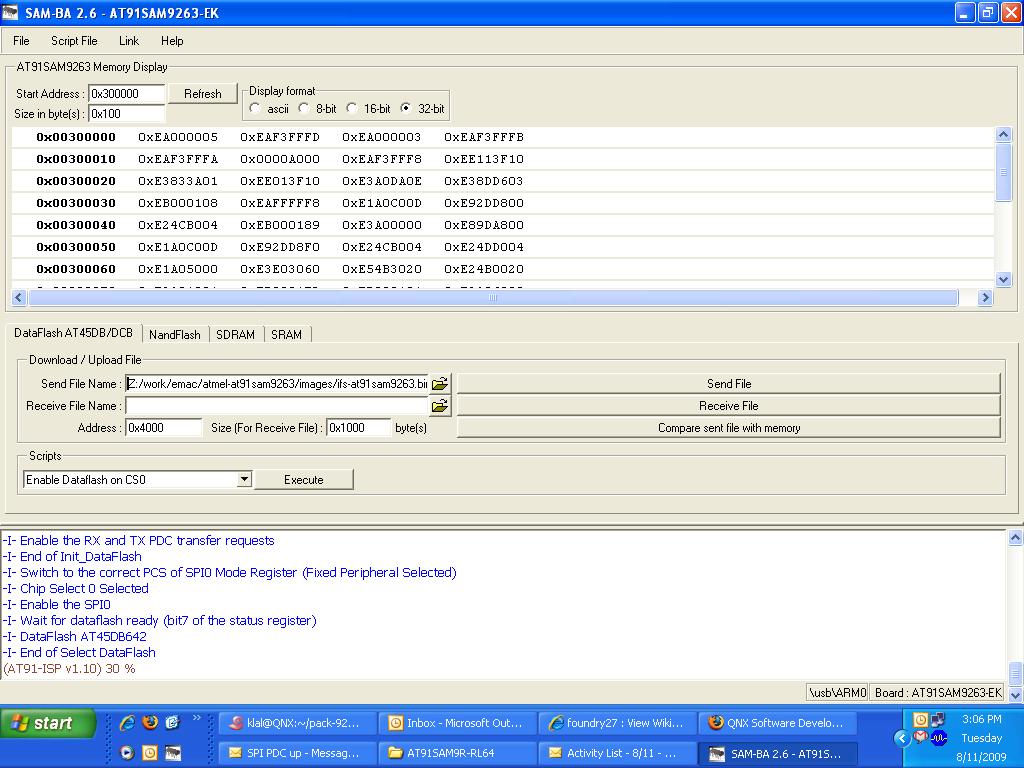Open the AT91SAM9R-RL64 folder taskbar button
Viewport: 1024px width, 768px height.
point(457,753)
